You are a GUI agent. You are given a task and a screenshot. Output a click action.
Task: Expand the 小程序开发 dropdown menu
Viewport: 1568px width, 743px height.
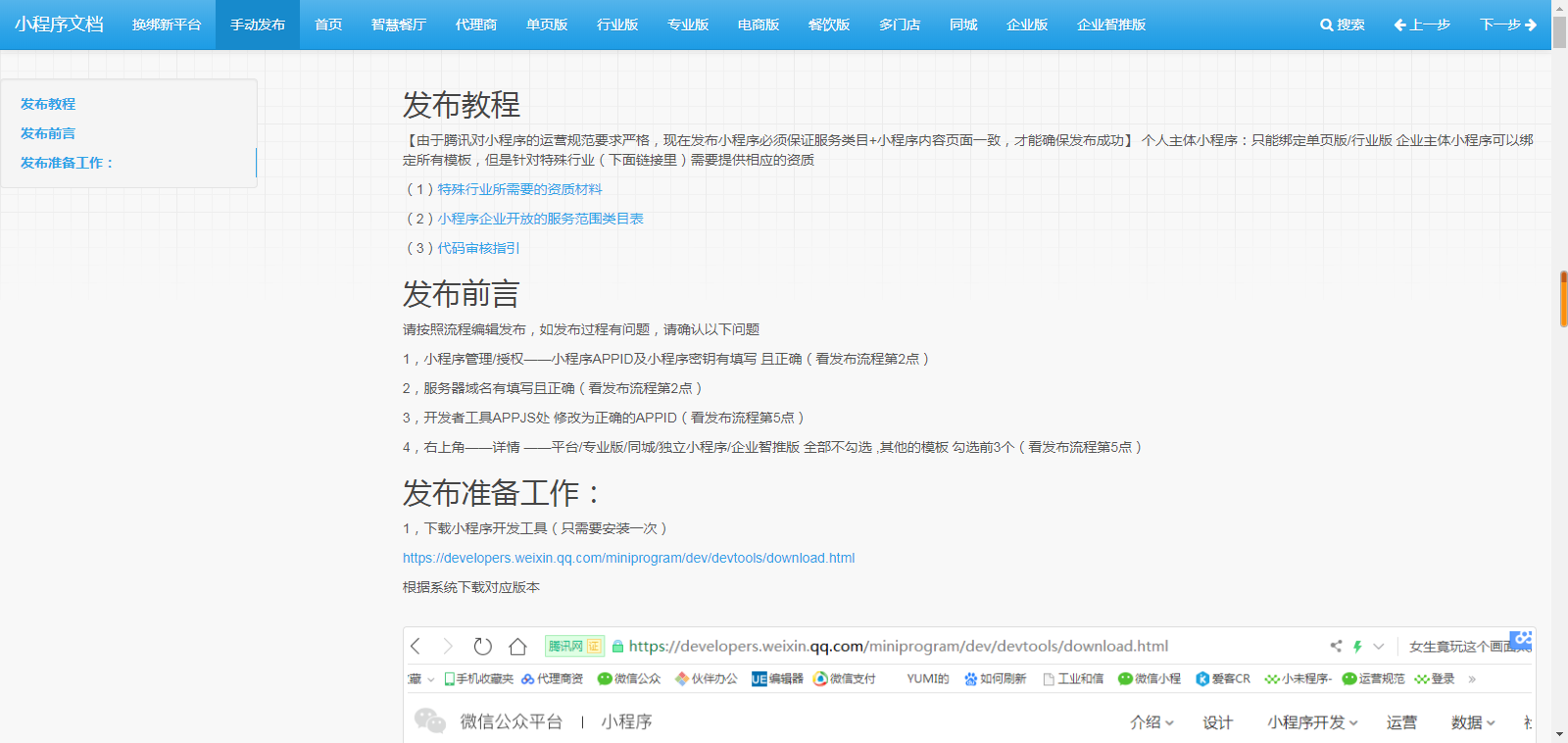(1312, 722)
